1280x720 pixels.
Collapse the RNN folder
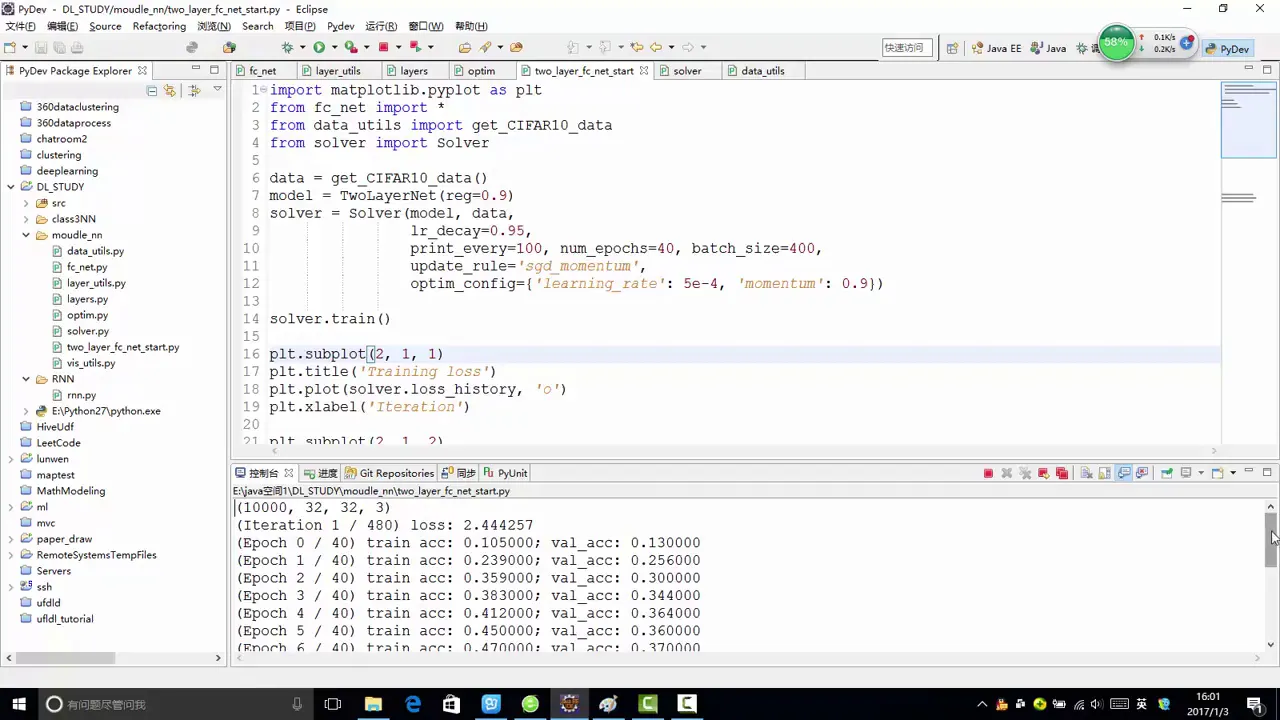point(27,379)
